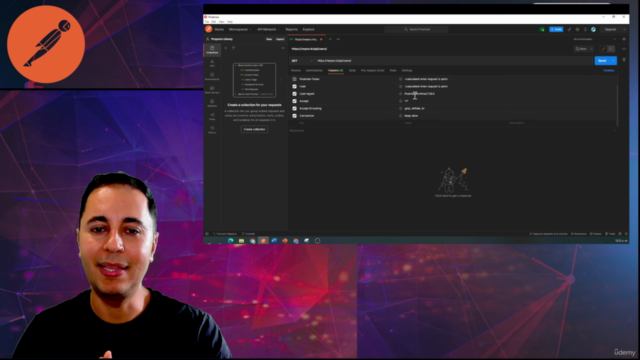Open the user avatar menu
This screenshot has height=360, width=640.
(593, 29)
